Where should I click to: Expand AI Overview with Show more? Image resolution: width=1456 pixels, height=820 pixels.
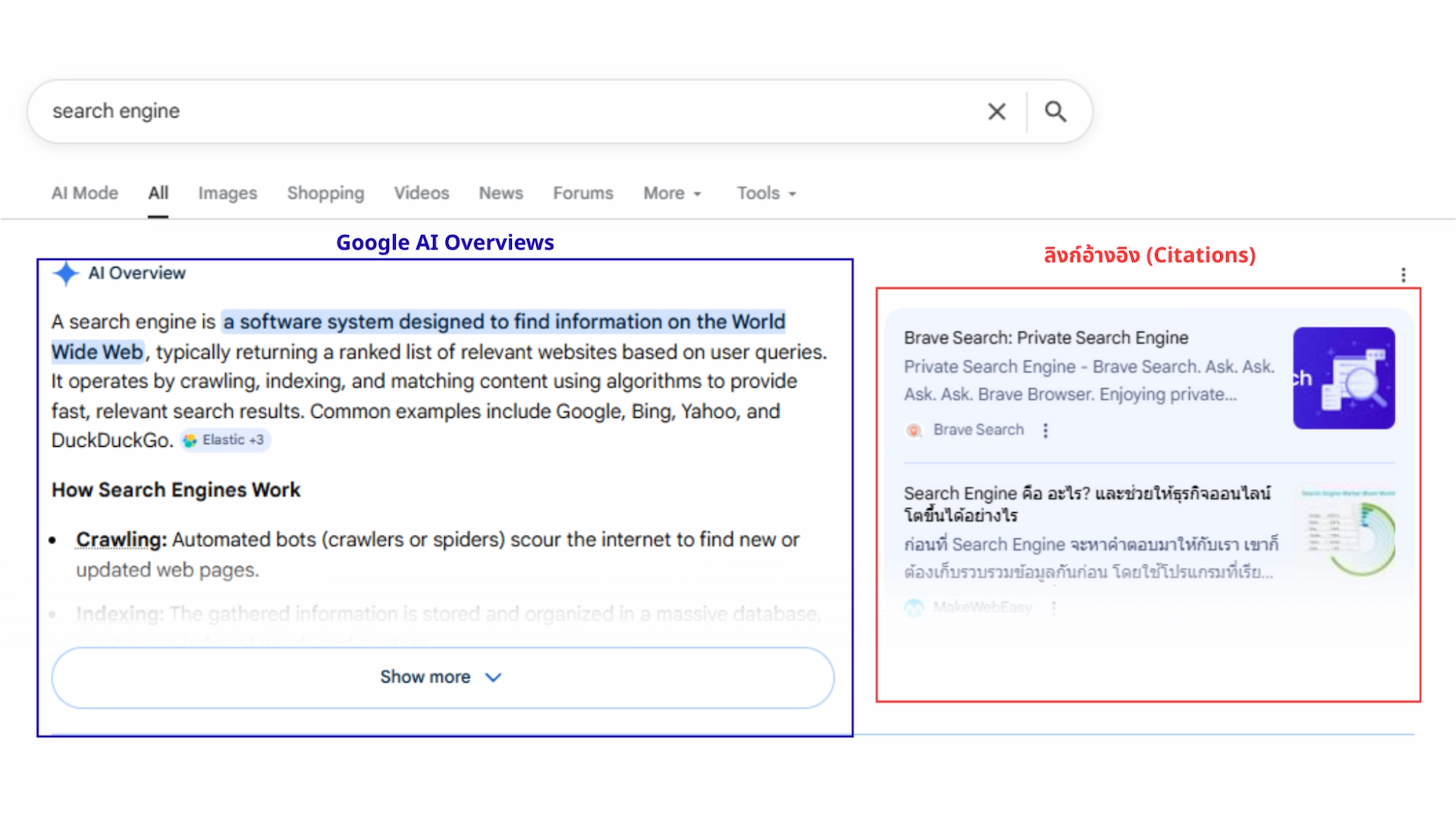pos(443,677)
